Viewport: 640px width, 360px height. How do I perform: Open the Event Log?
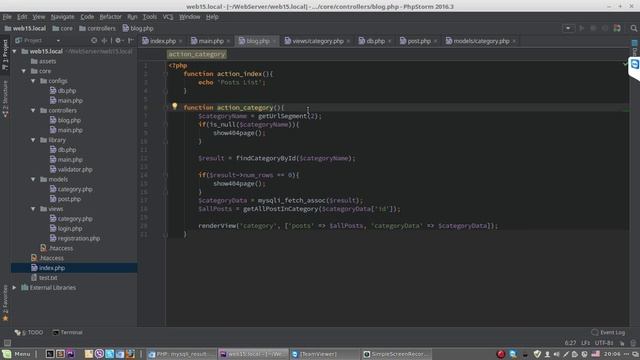608,332
